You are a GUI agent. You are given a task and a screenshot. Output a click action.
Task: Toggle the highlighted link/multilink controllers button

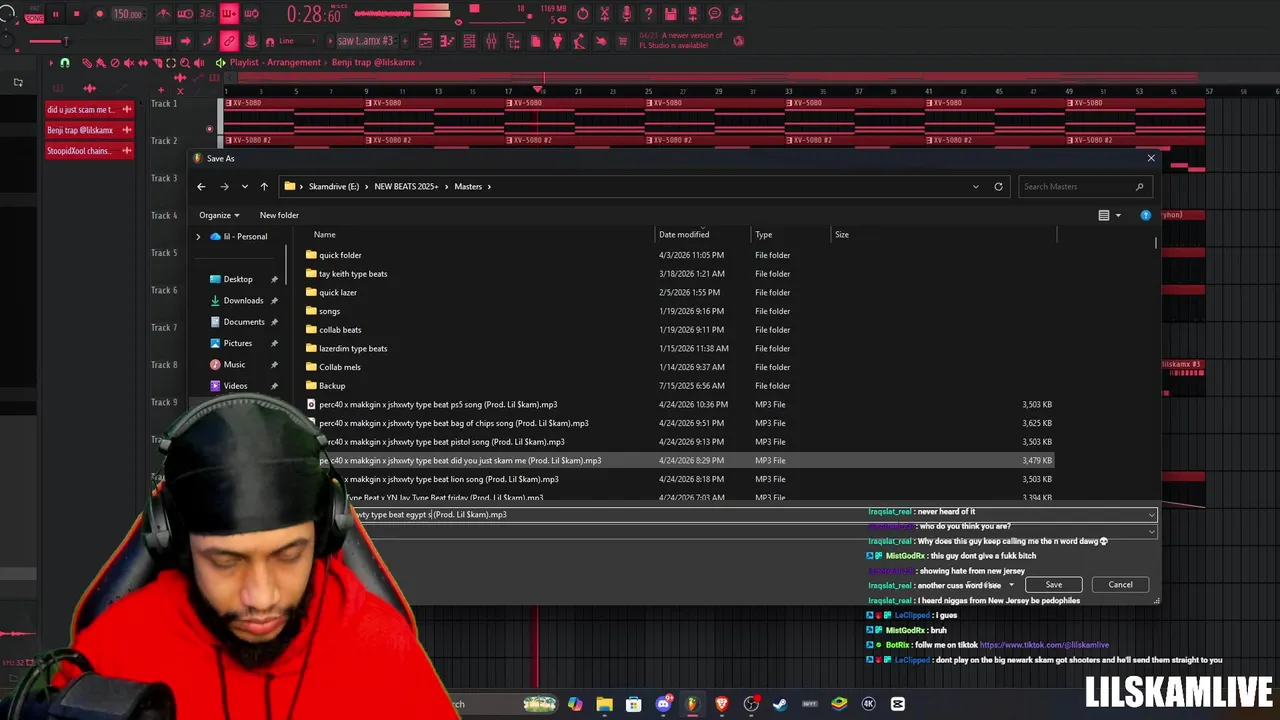pos(229,41)
